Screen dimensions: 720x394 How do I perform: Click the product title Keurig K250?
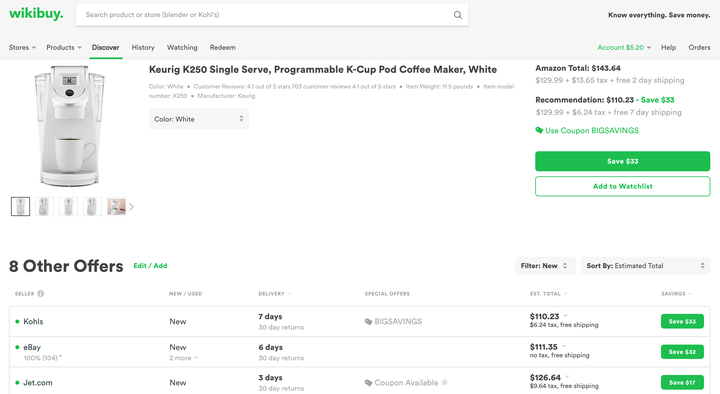(x=323, y=69)
